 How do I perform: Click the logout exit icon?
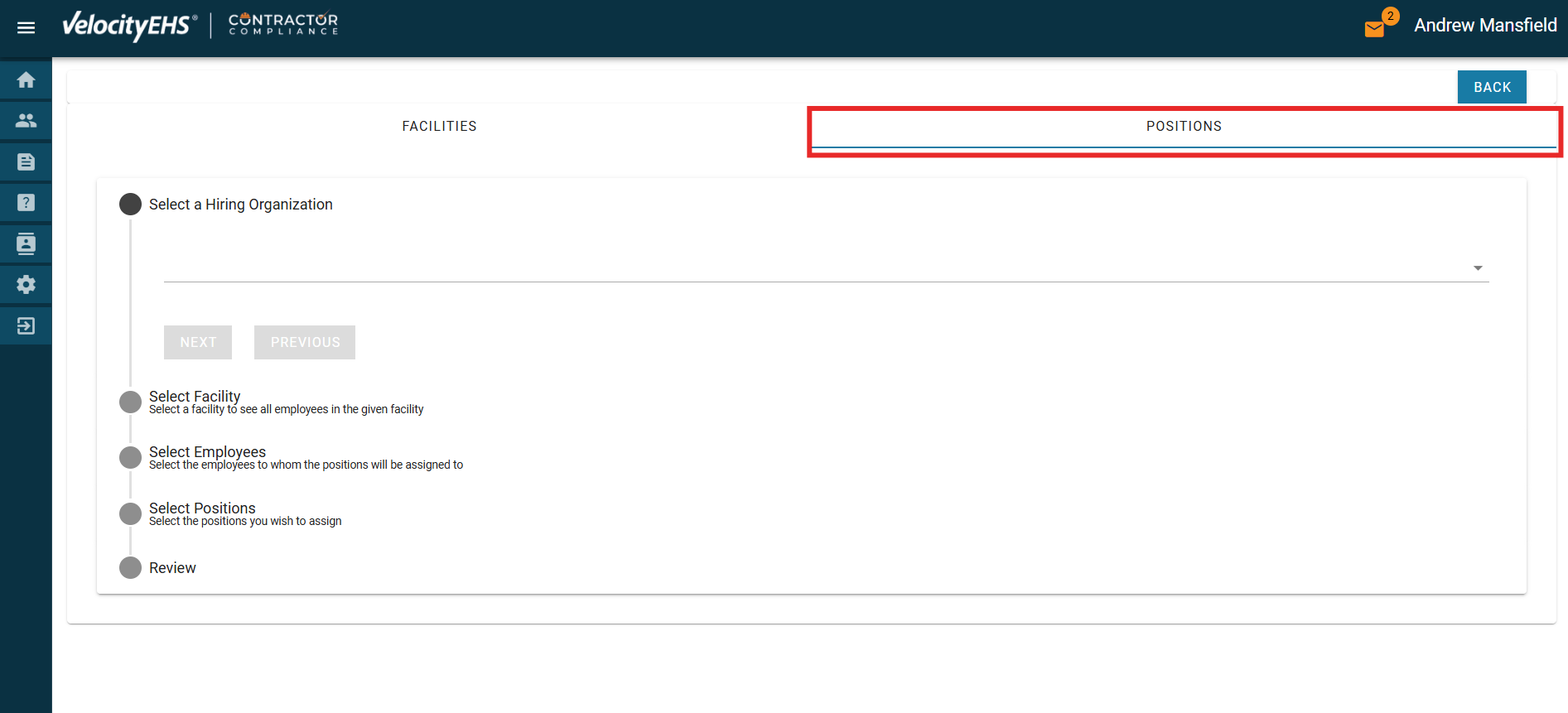tap(26, 325)
